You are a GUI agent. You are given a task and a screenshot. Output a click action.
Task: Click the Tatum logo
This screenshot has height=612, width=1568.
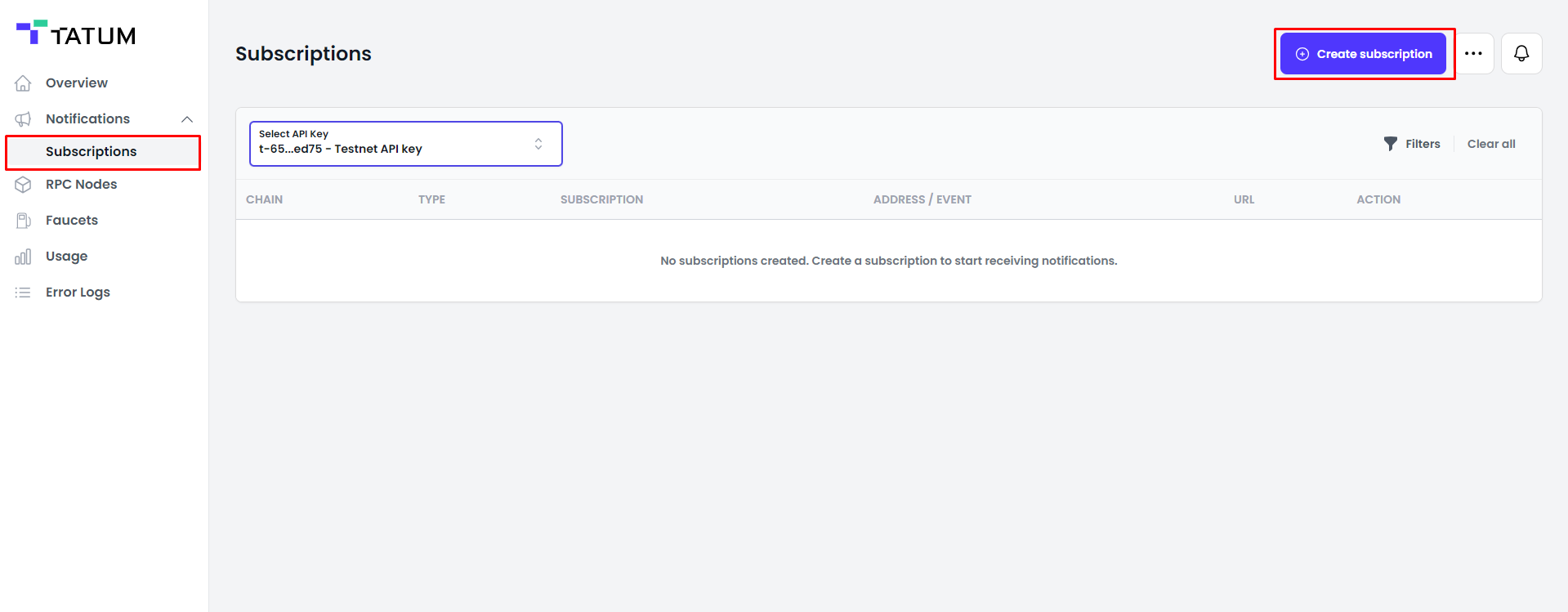pyautogui.click(x=76, y=34)
